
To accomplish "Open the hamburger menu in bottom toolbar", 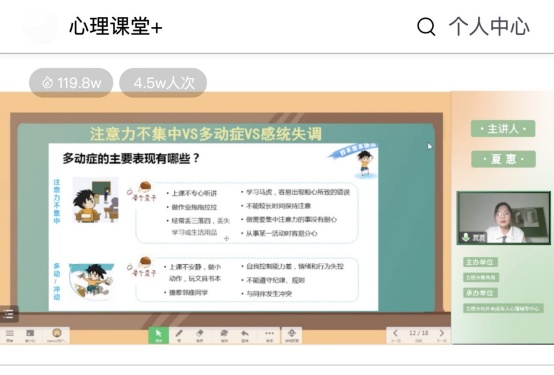I will 10,335.
